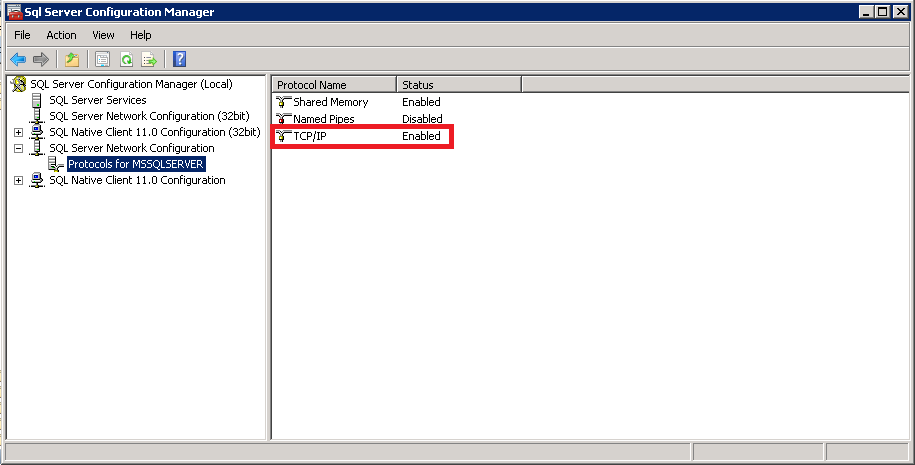Click the Refresh toolbar icon
This screenshot has height=465, width=915.
[x=126, y=59]
